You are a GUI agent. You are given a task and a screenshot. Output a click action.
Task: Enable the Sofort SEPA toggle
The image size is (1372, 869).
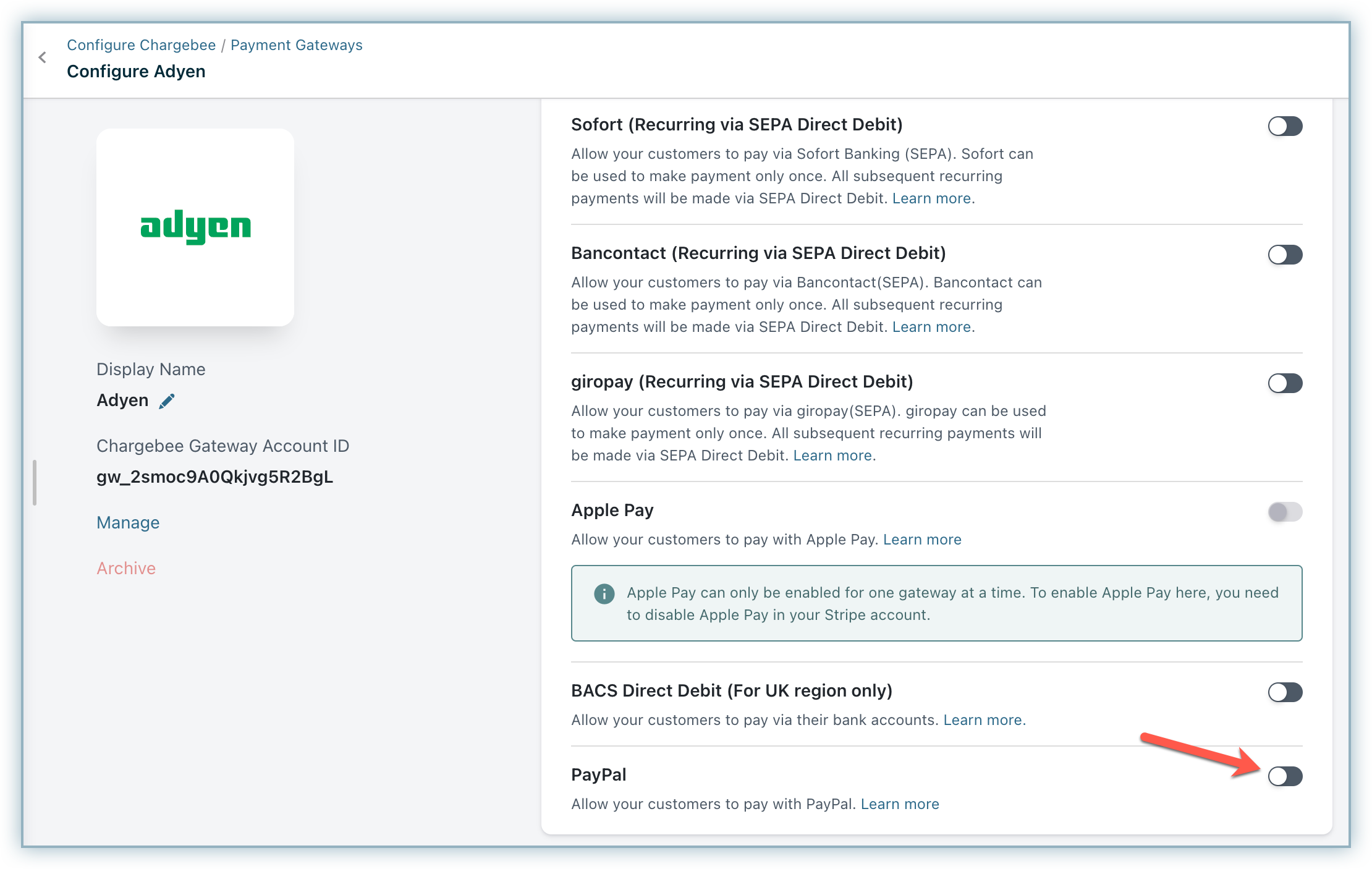pos(1285,126)
